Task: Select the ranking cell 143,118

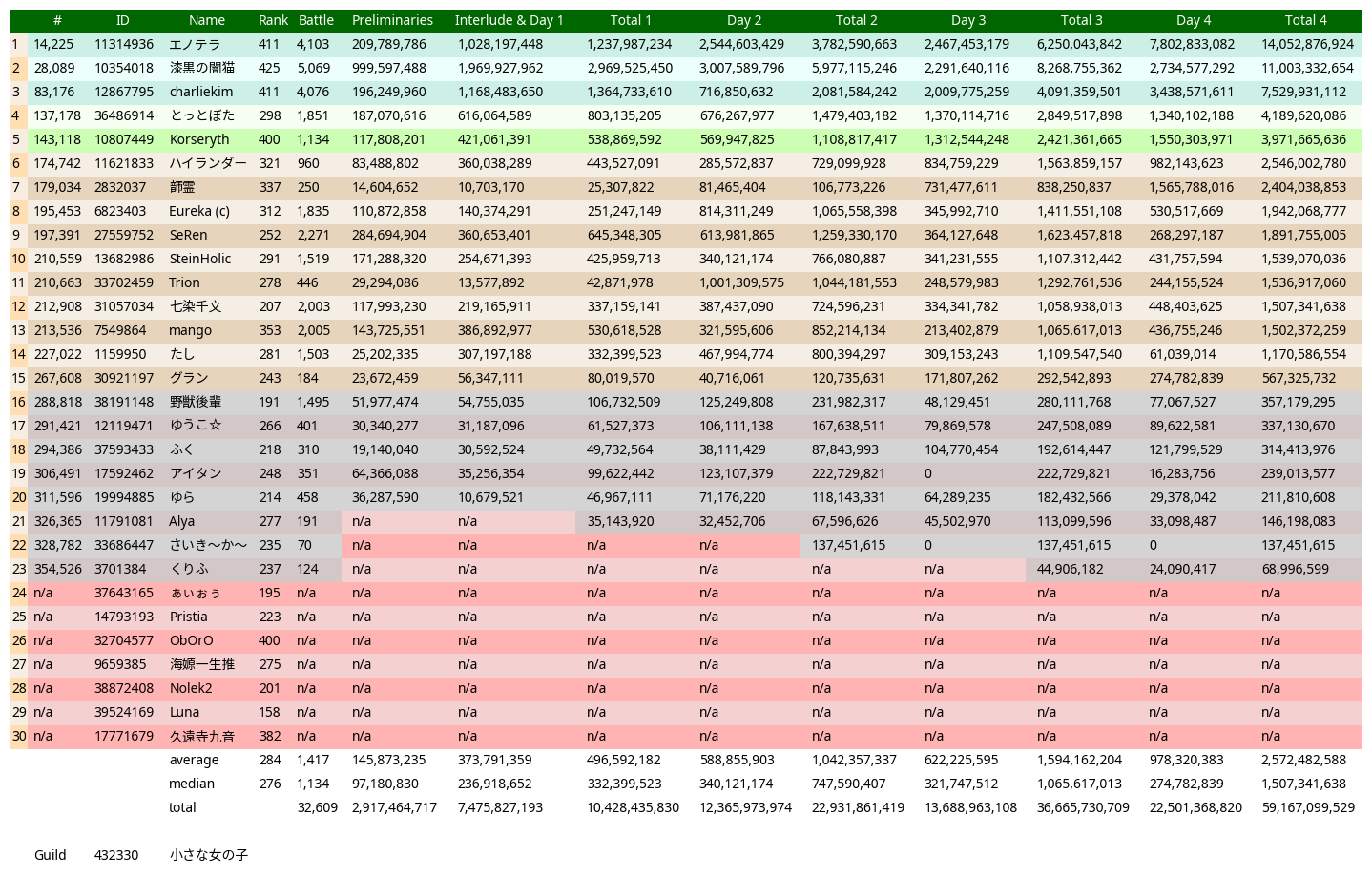Action: point(57,139)
